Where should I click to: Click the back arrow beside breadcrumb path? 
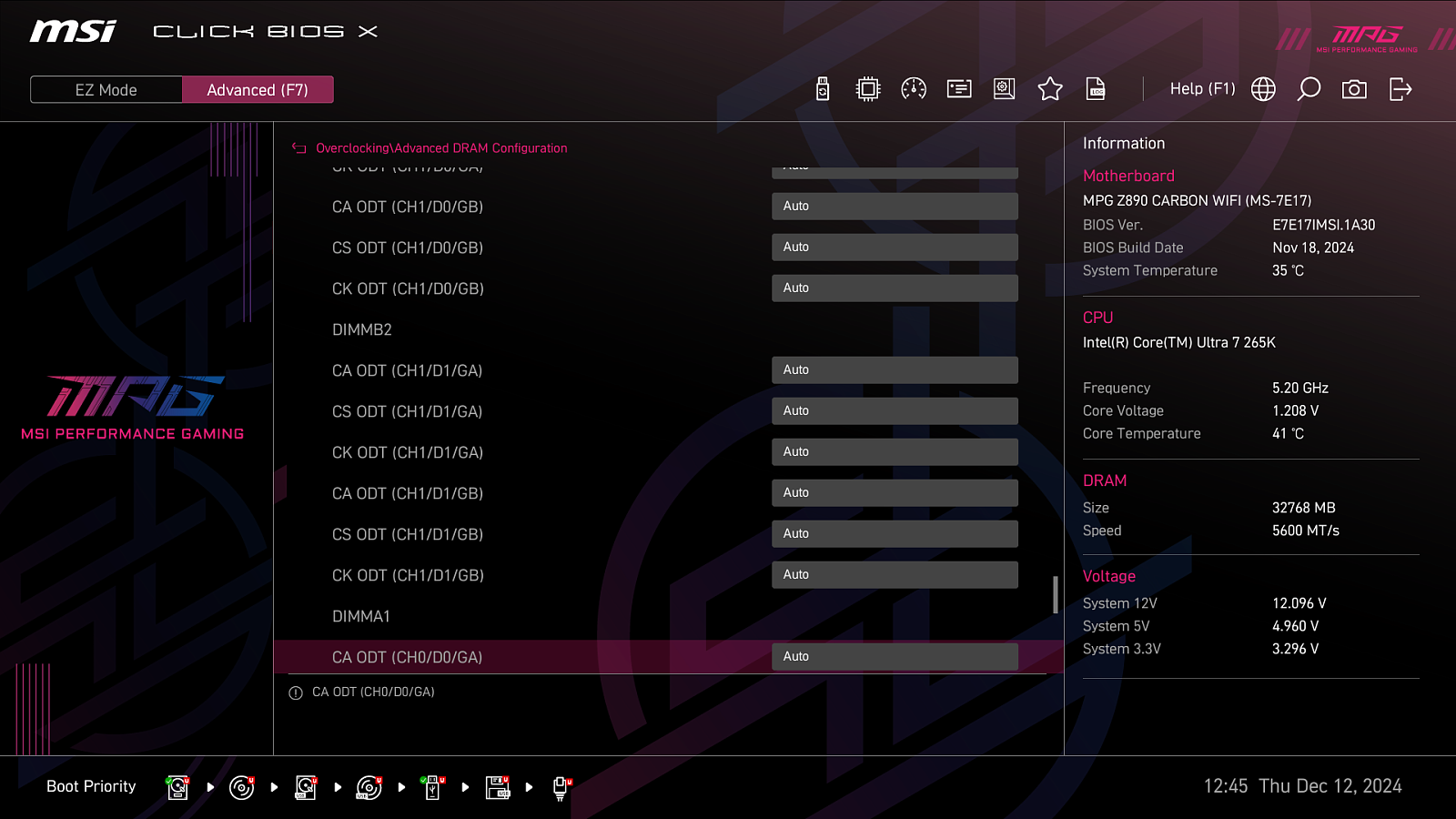[x=298, y=148]
